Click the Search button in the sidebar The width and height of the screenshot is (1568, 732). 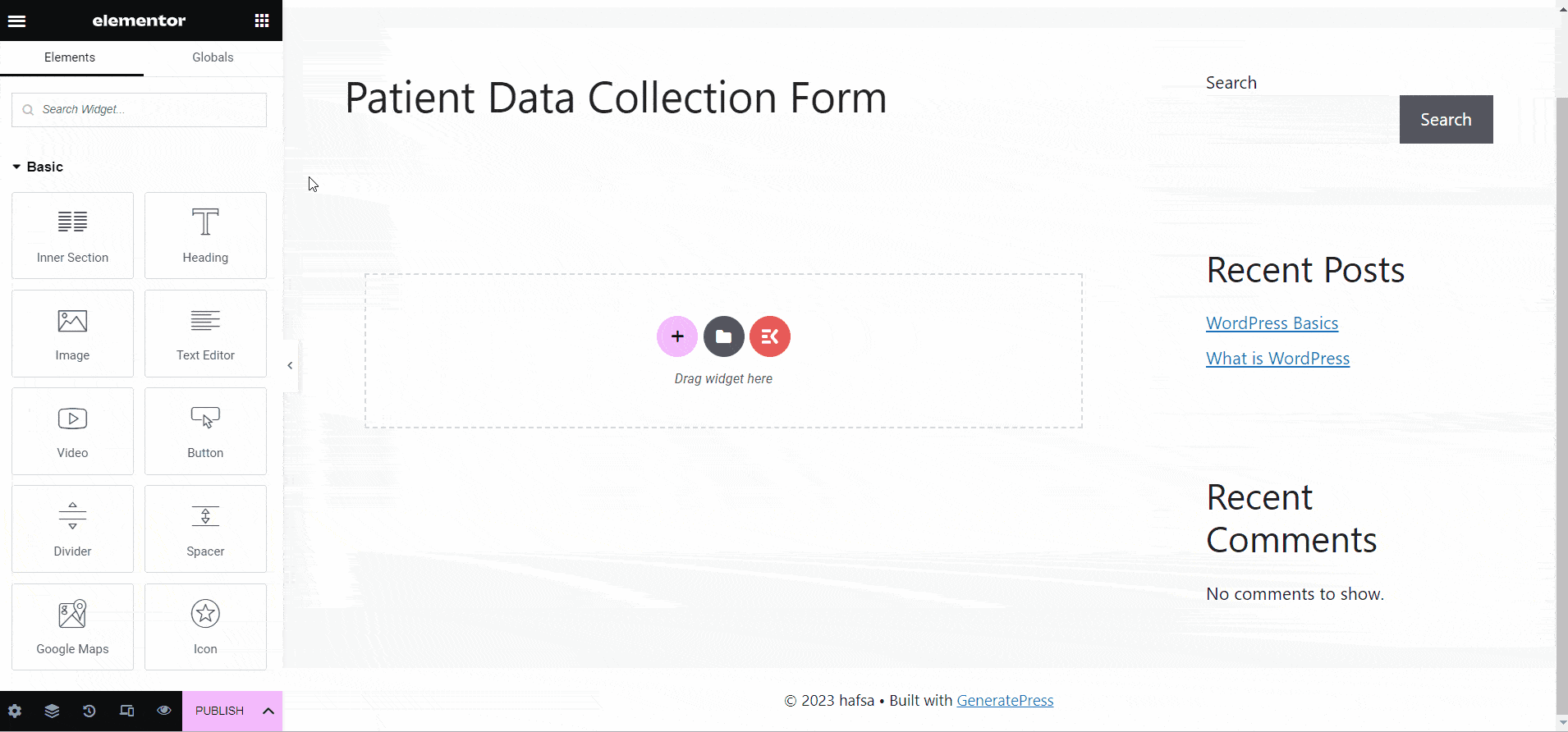click(1445, 119)
